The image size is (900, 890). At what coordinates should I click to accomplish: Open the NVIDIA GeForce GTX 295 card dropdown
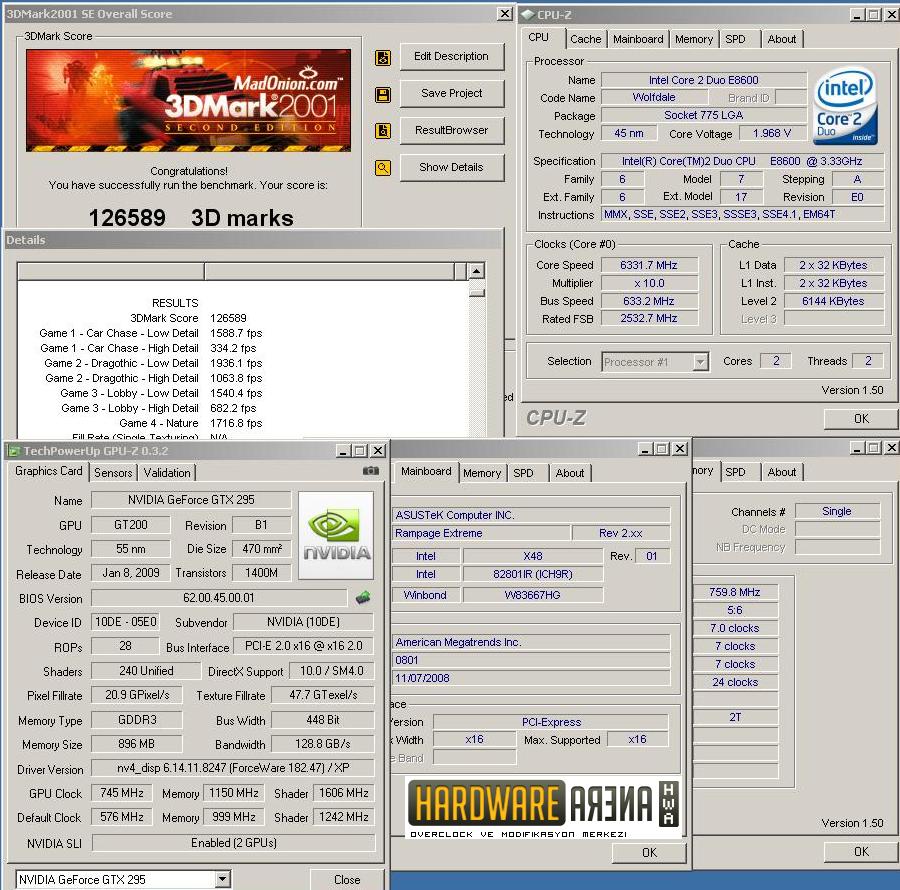(223, 879)
